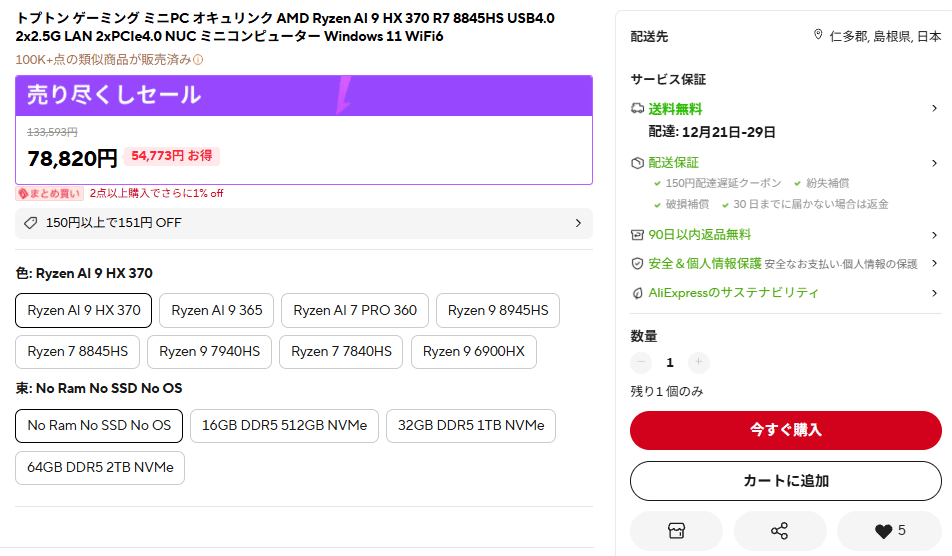The image size is (952, 556).
Task: Expand the 送料無料 shipping details chevron
Action: coord(934,108)
